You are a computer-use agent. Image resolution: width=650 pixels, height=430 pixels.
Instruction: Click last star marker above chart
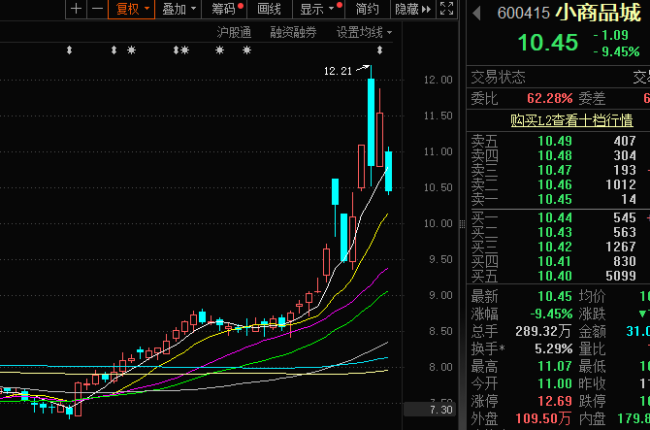click(247, 50)
